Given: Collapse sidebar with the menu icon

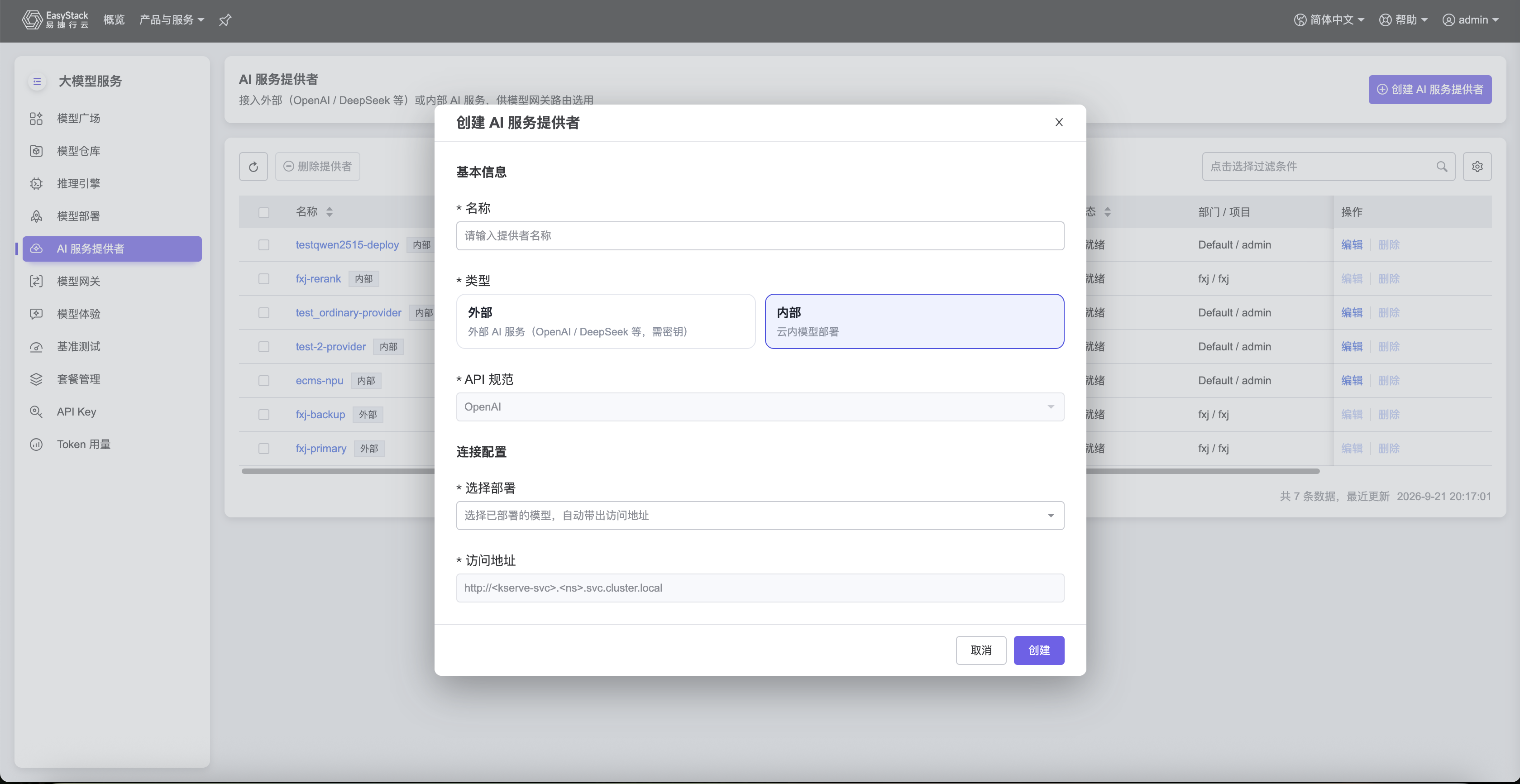Looking at the screenshot, I should coord(37,81).
